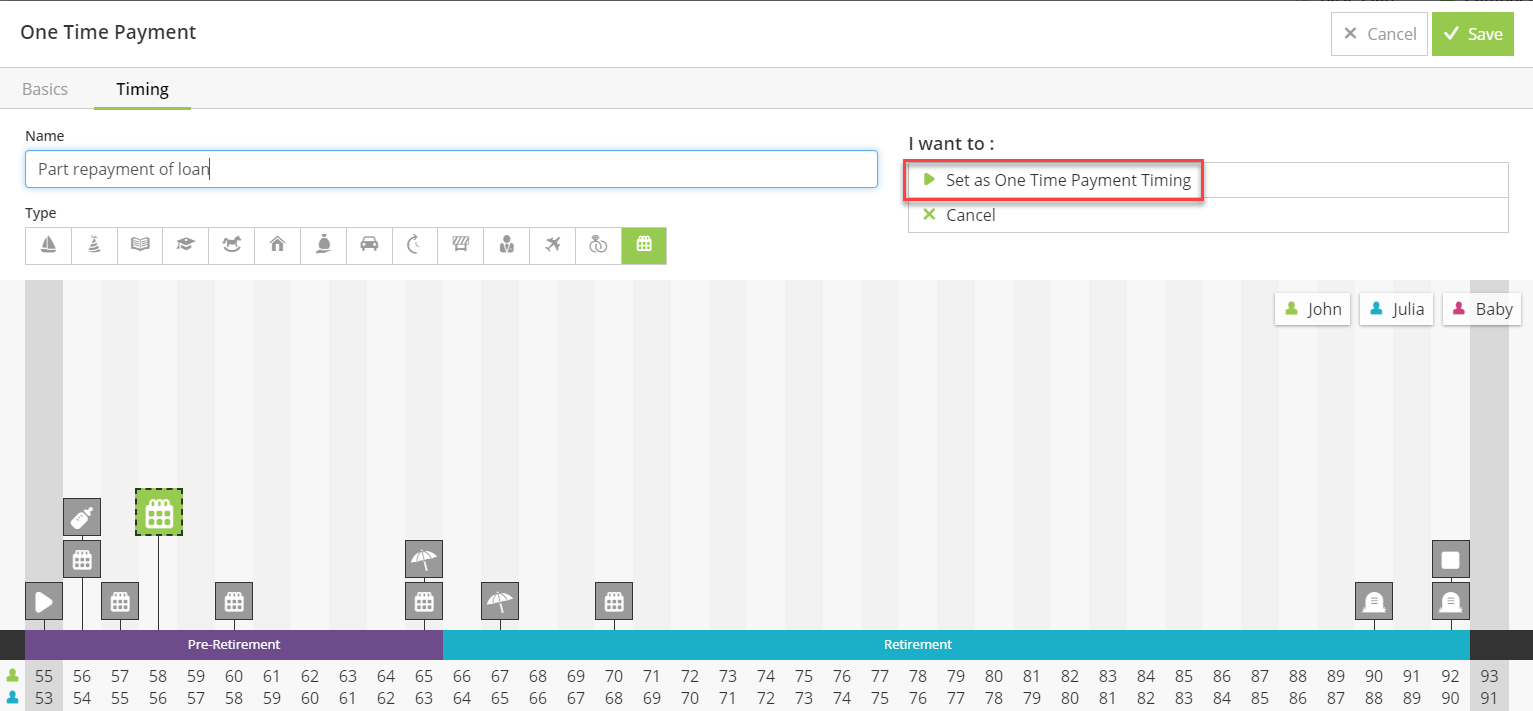Select the calendar marker at age 70
Viewport: 1533px width, 711px height.
[614, 601]
